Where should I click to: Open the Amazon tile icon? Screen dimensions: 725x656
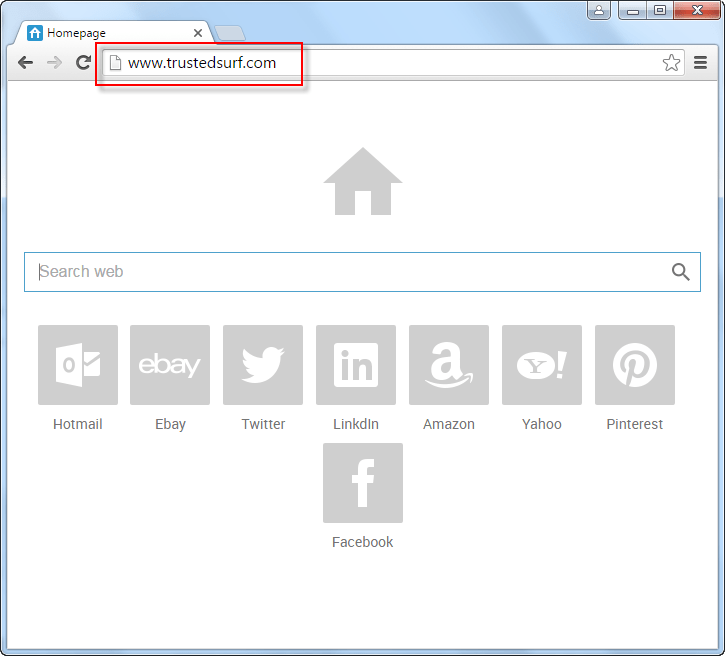click(x=449, y=365)
